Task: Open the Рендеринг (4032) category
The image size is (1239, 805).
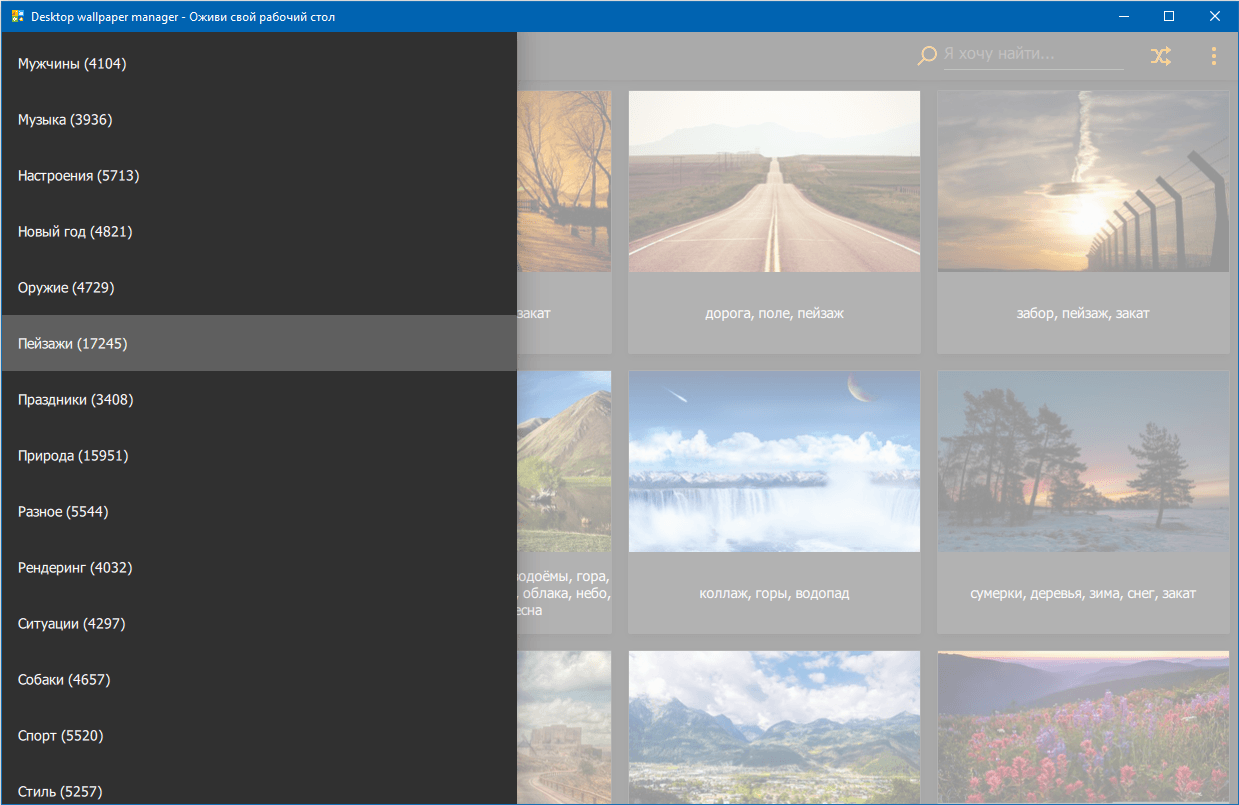Action: 259,567
